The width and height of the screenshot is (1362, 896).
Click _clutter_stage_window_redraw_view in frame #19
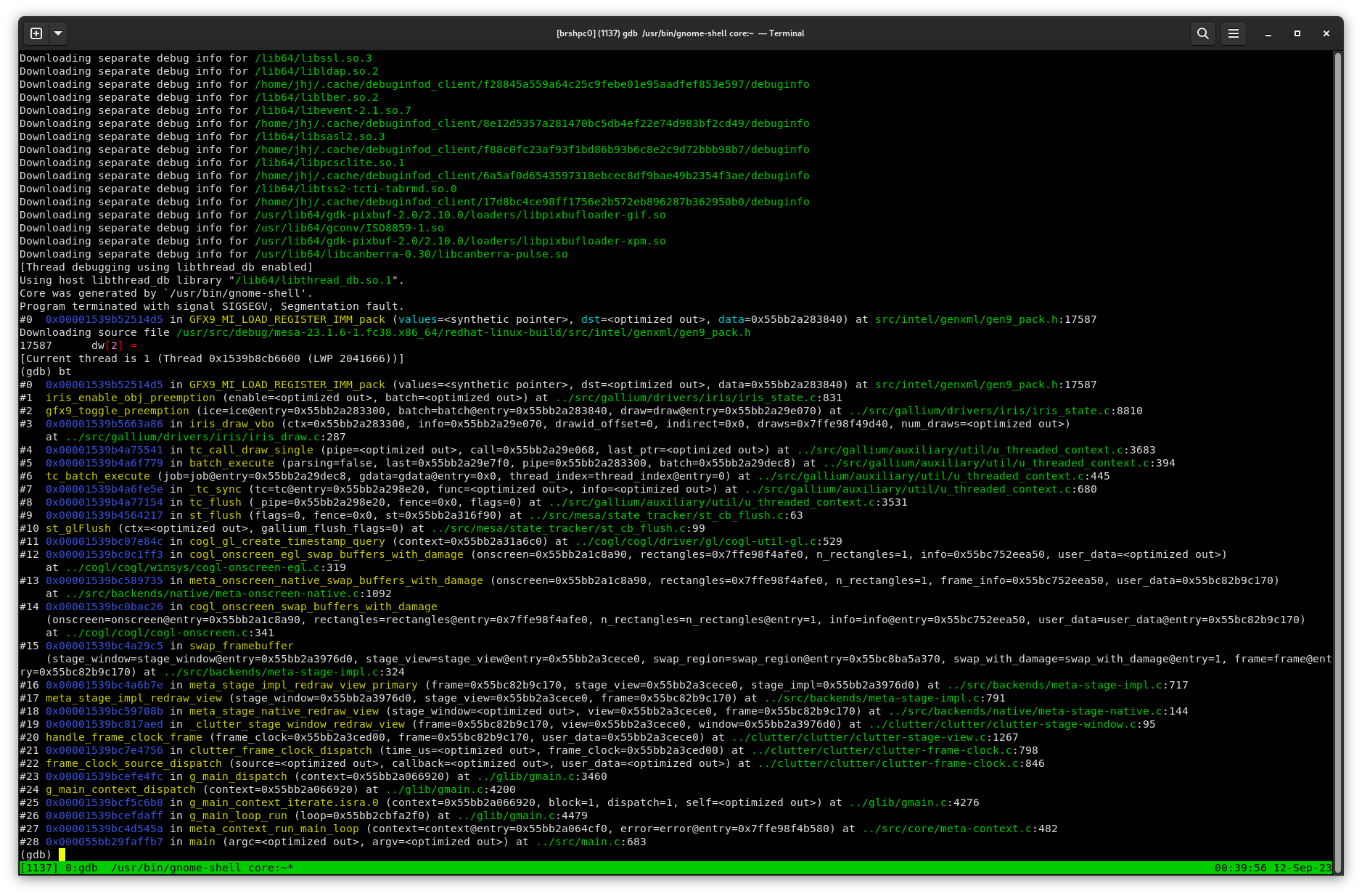pyautogui.click(x=297, y=724)
